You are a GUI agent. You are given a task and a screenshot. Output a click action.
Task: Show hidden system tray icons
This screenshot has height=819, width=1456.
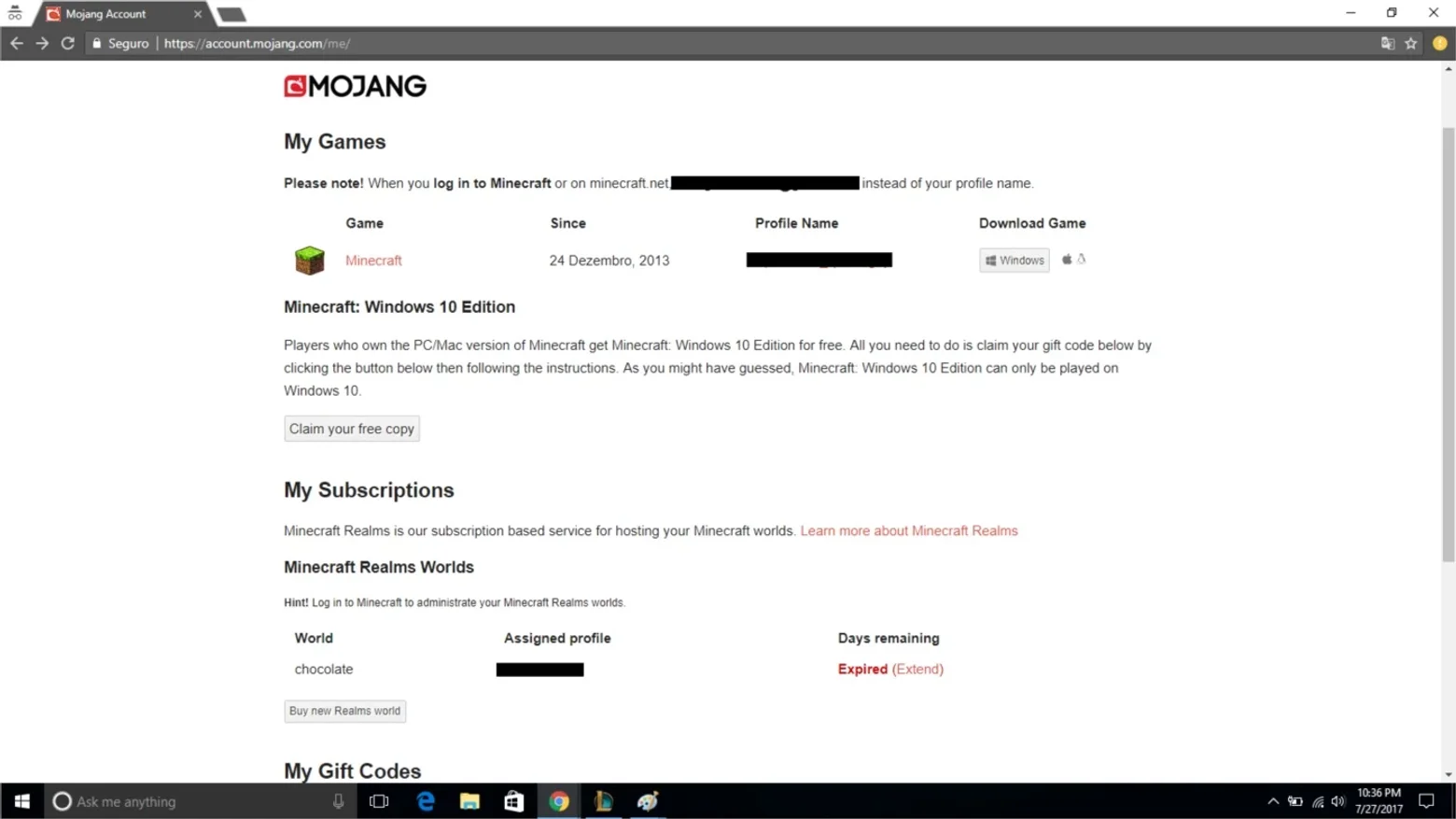coord(1273,801)
